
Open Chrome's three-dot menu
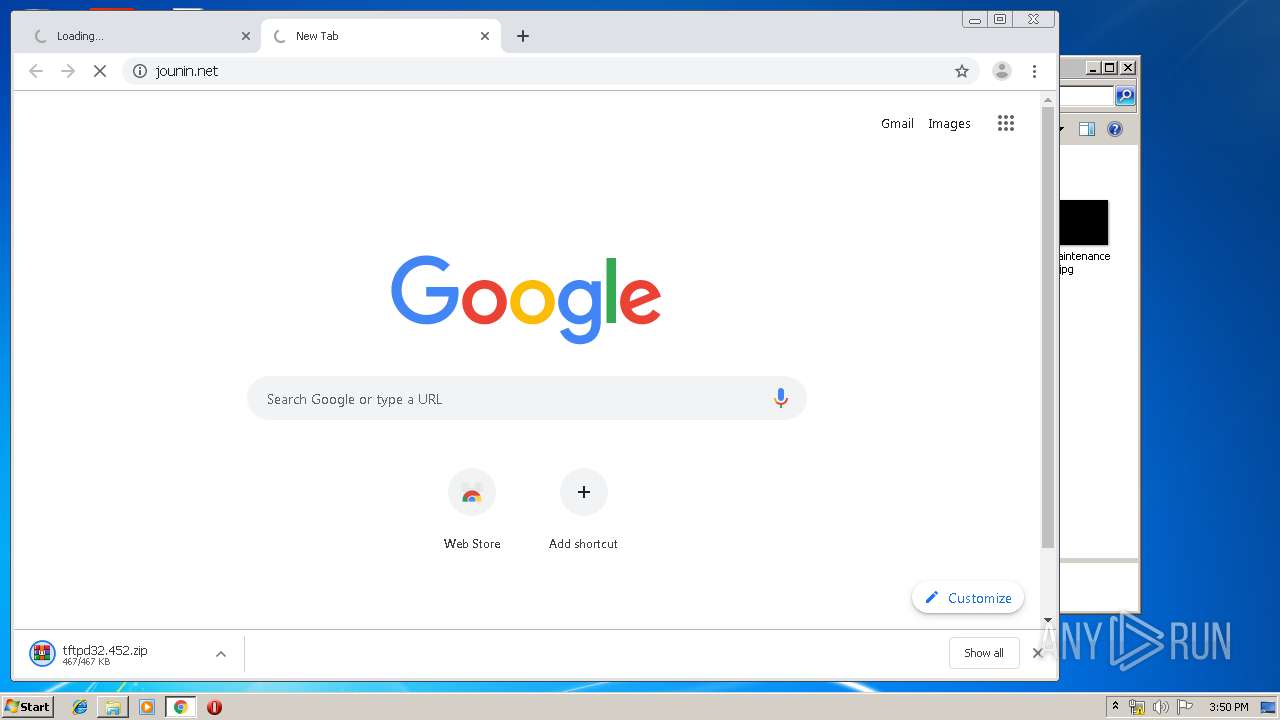pos(1034,71)
